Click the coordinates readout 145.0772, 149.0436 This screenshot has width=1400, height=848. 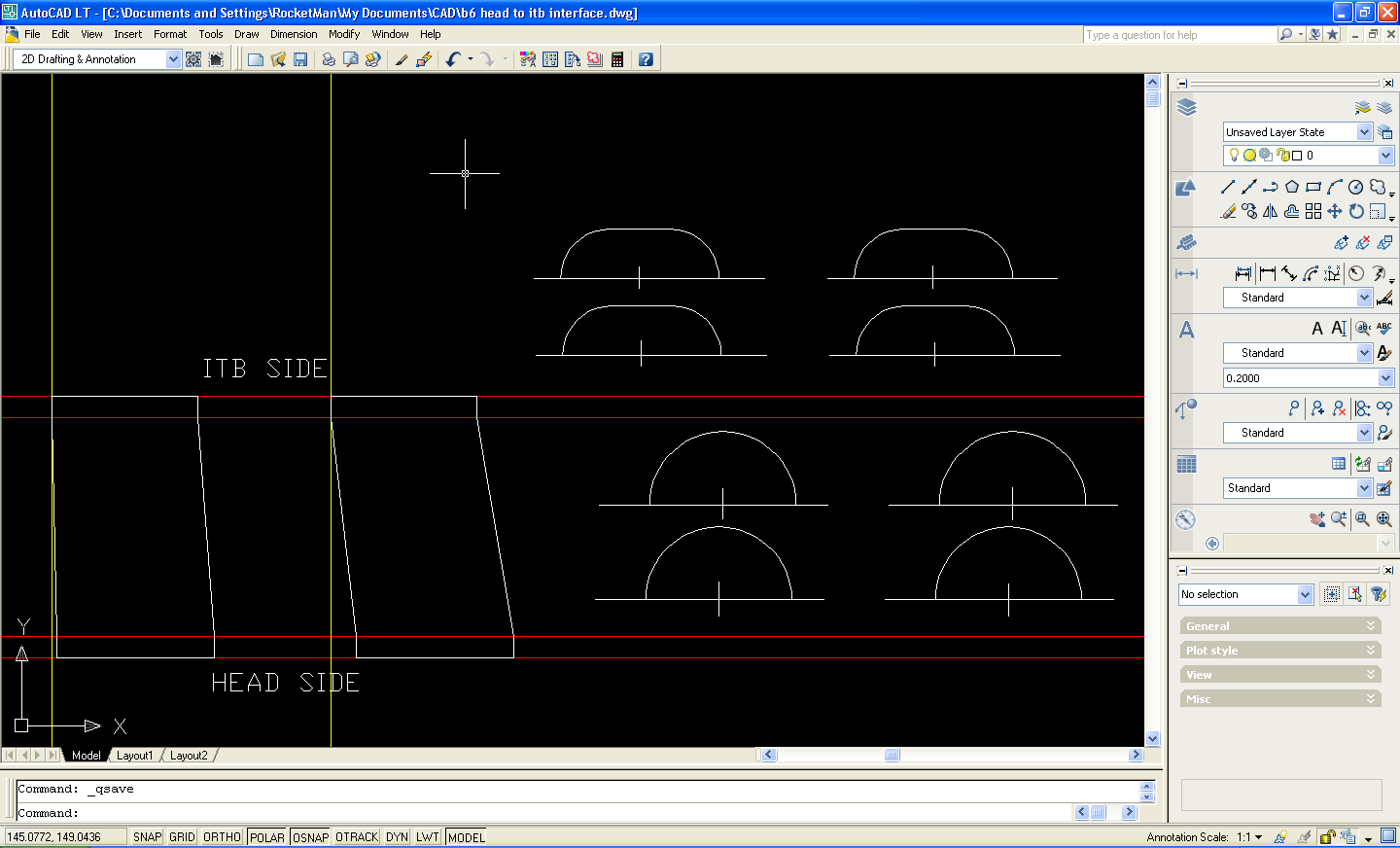pos(65,837)
